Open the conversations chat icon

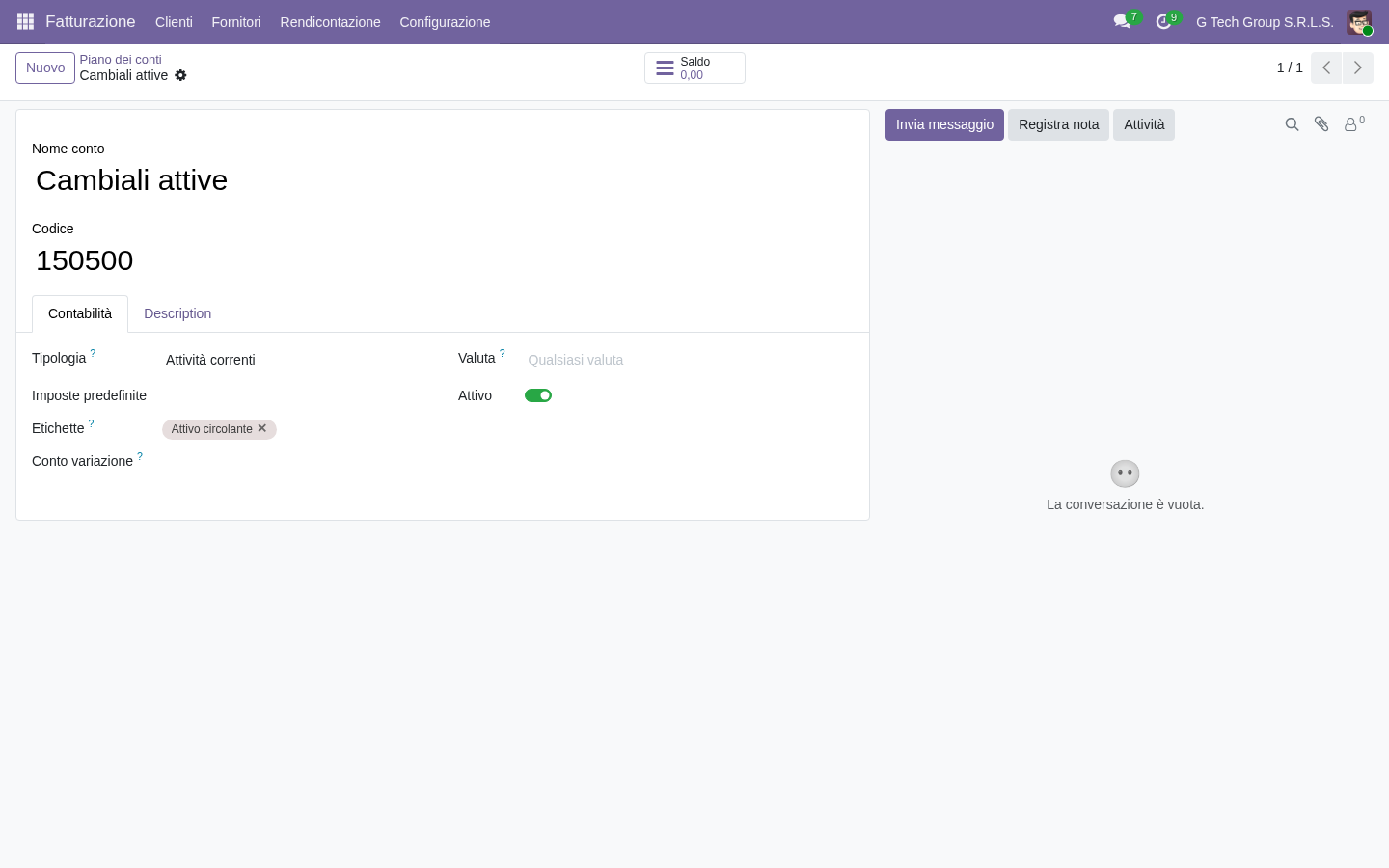pyautogui.click(x=1122, y=21)
